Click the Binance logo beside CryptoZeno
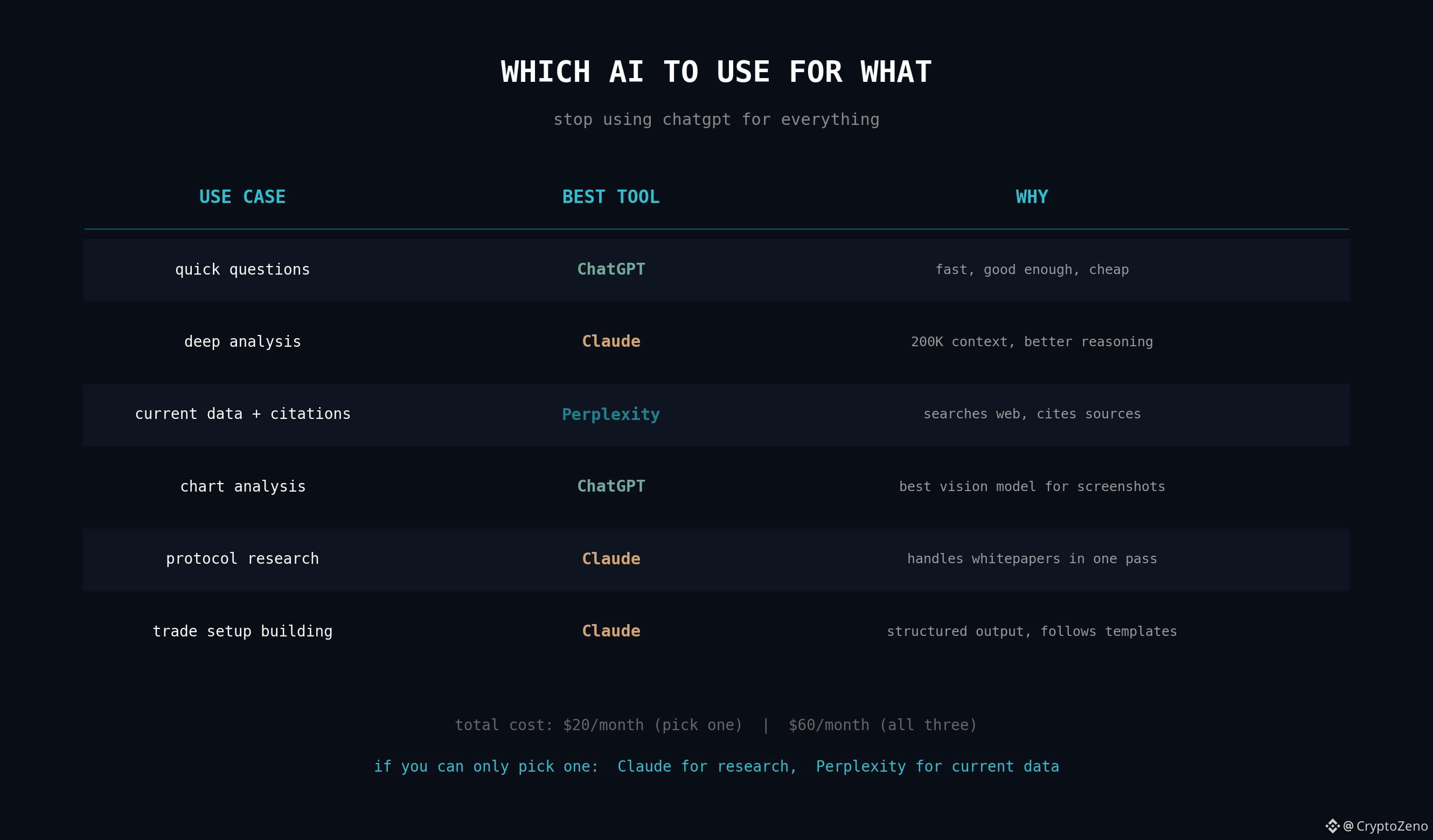 point(1332,826)
